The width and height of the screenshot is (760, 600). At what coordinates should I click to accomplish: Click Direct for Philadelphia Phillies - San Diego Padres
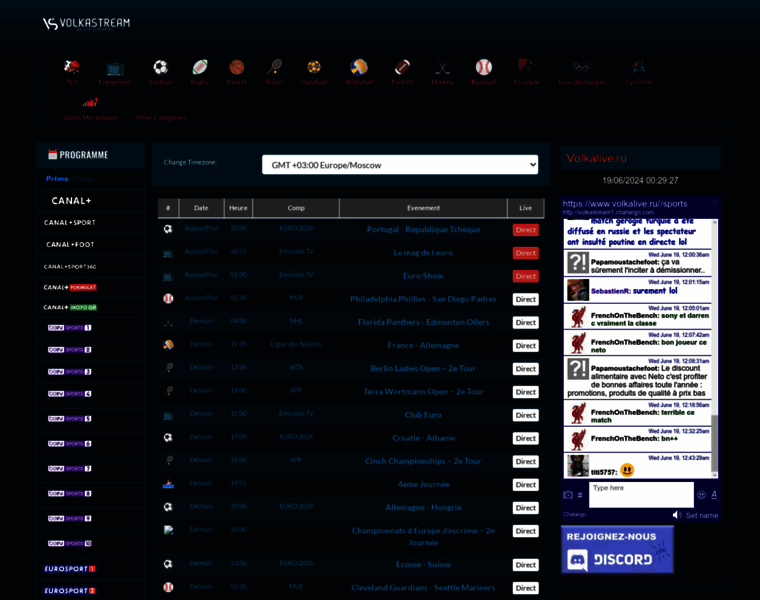[x=525, y=300]
